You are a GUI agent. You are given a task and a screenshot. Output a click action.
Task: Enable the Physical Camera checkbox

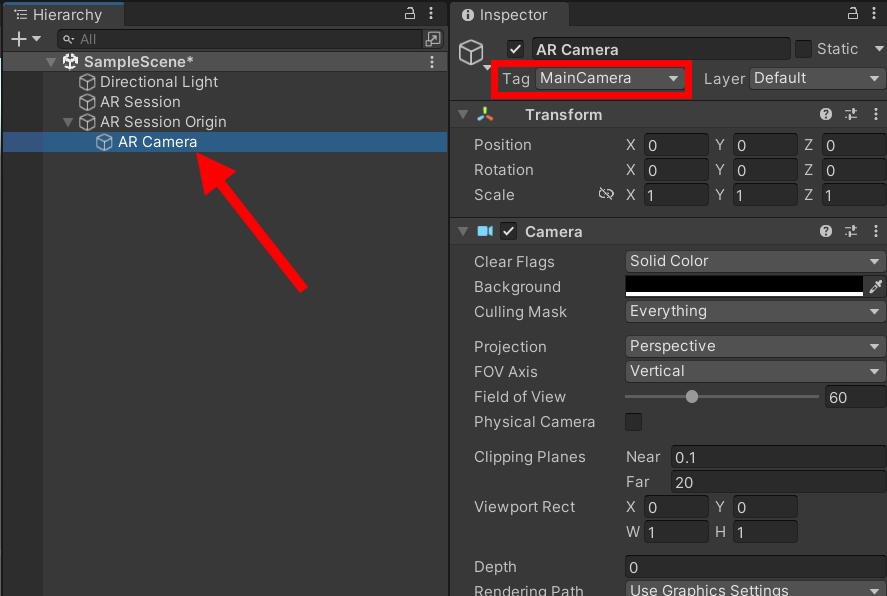click(634, 422)
